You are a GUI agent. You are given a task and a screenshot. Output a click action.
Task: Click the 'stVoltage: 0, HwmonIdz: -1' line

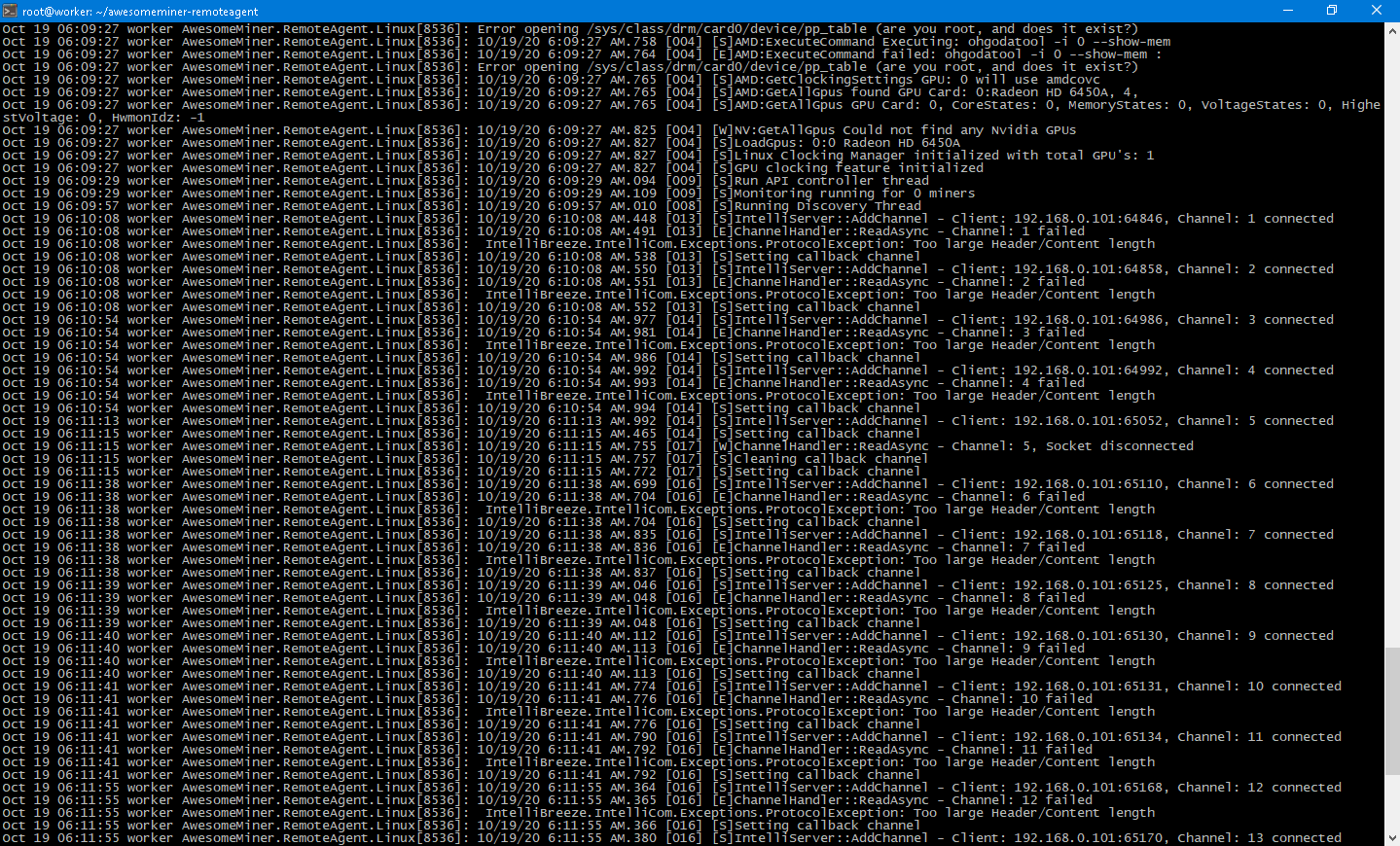tap(103, 118)
